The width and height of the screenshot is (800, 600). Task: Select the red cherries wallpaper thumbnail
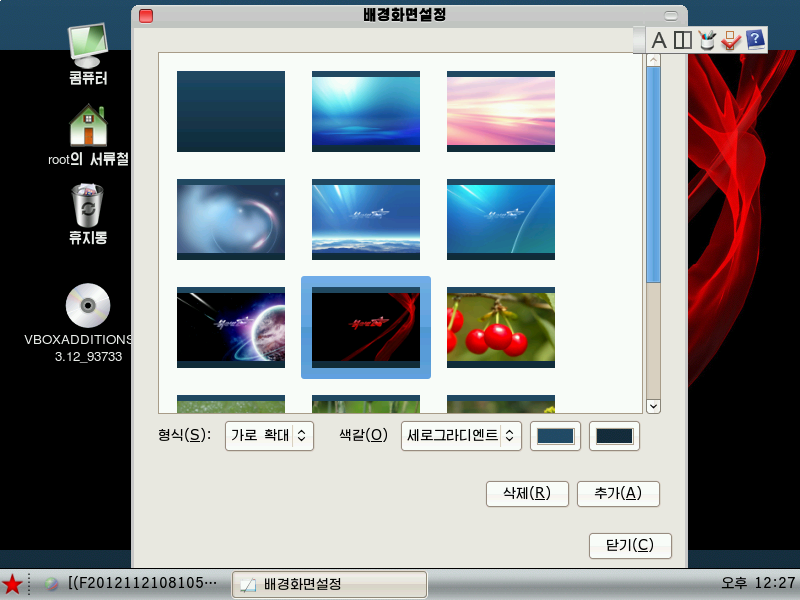[501, 328]
